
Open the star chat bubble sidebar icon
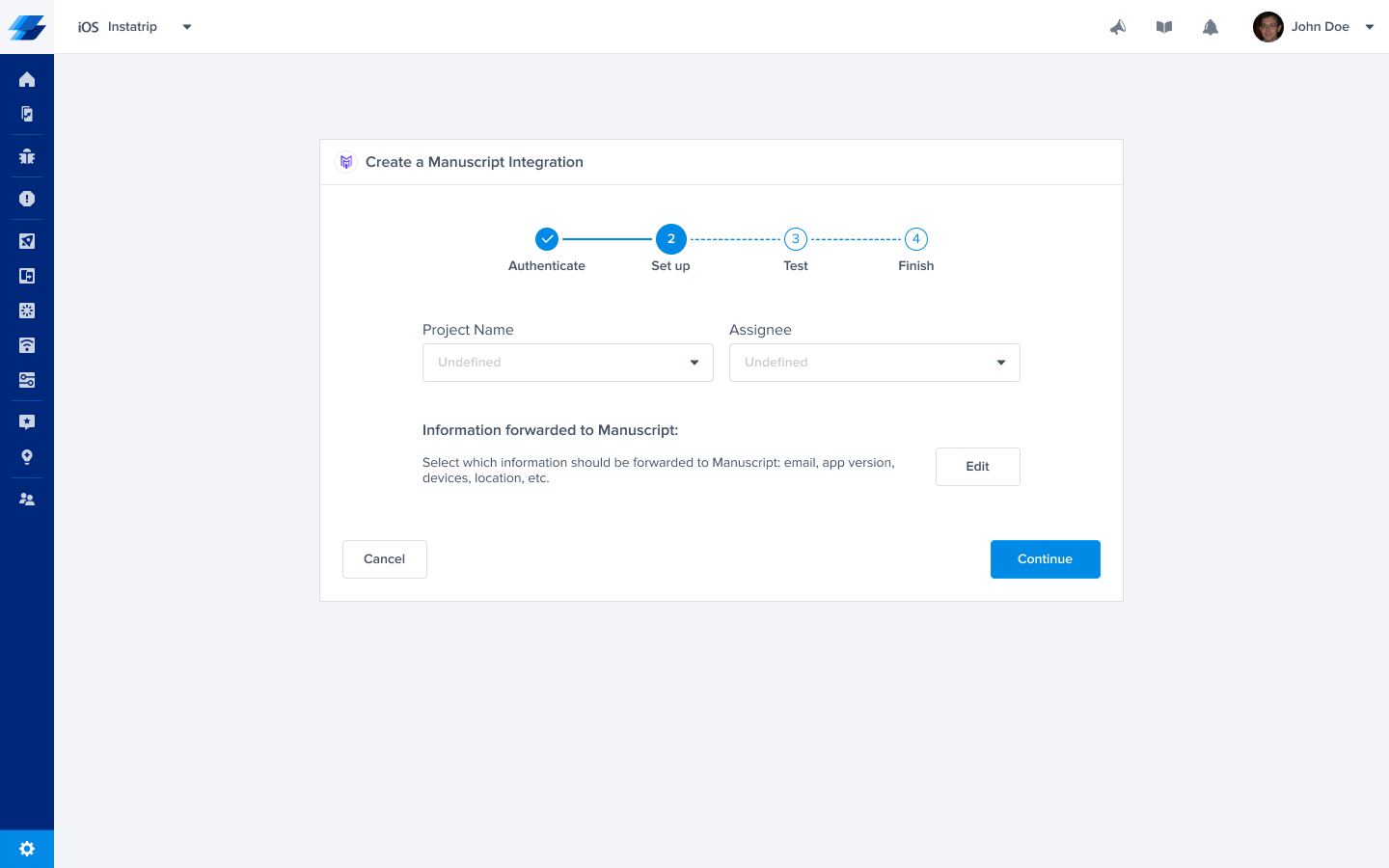27,422
